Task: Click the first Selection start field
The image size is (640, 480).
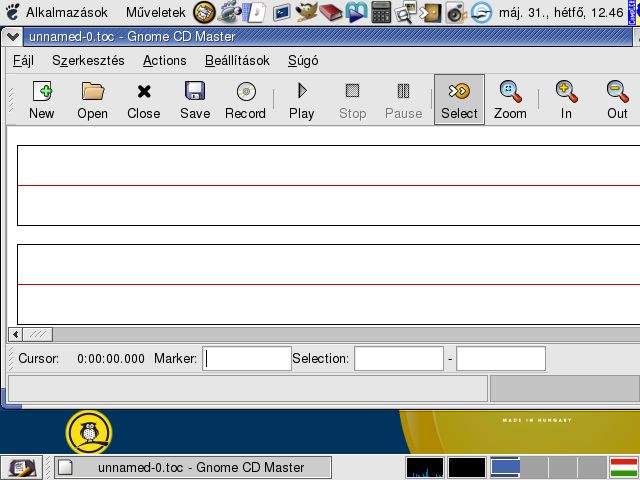Action: [x=398, y=358]
